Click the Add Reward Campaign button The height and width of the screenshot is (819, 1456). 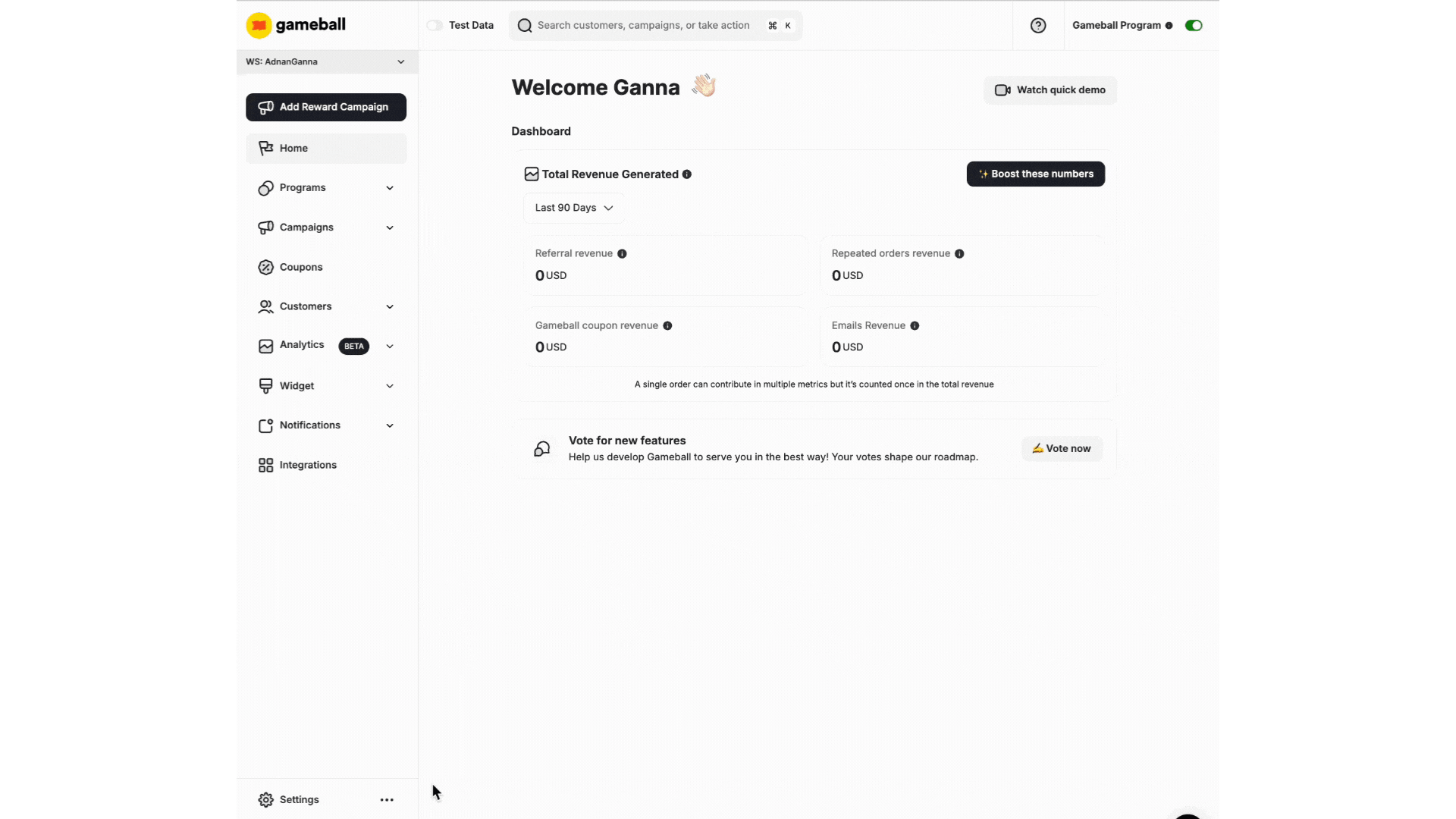325,107
